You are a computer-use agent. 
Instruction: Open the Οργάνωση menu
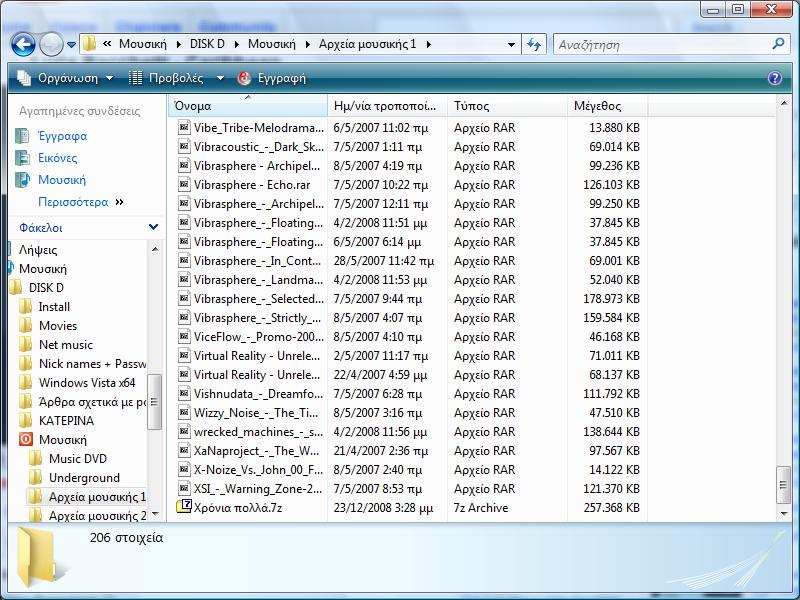pos(64,78)
